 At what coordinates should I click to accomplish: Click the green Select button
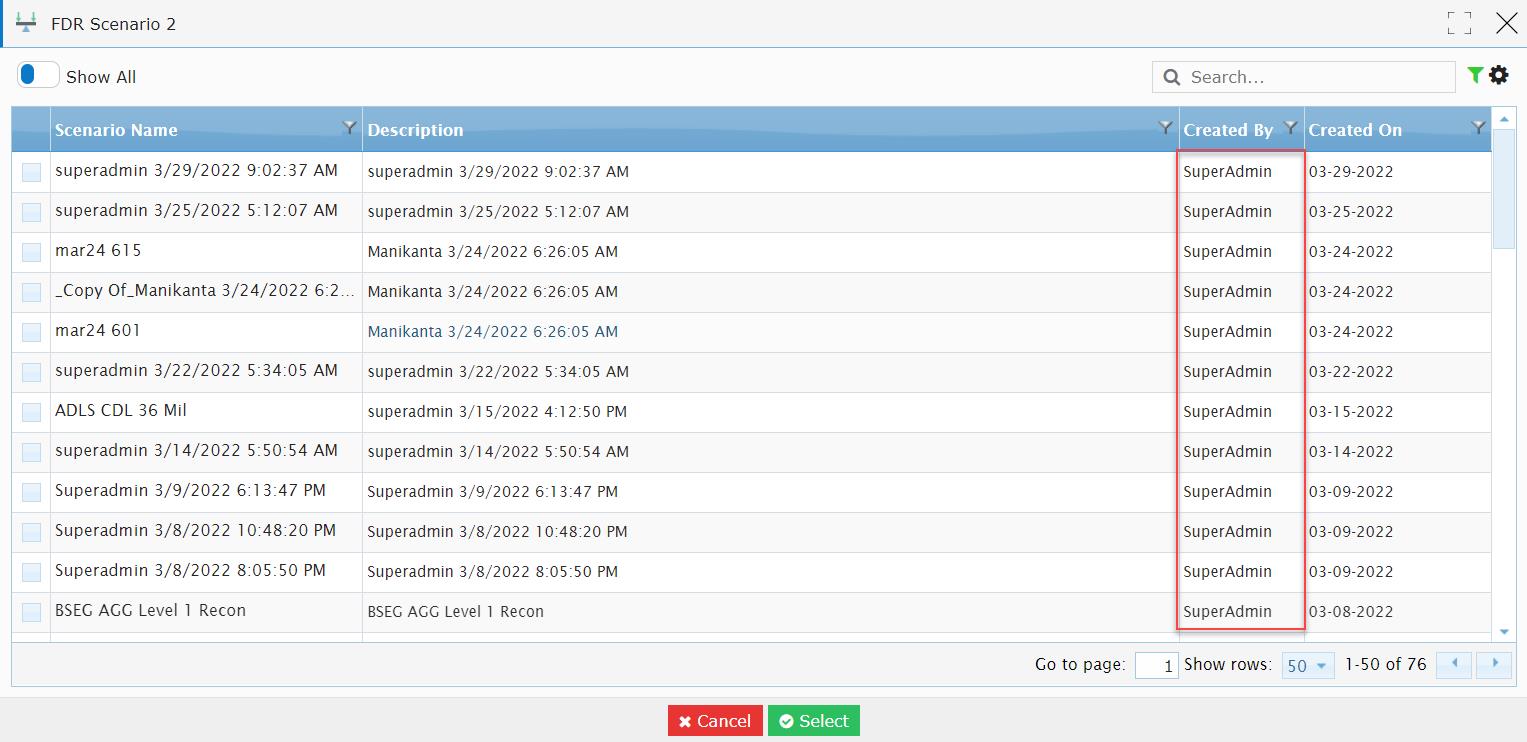click(x=814, y=721)
